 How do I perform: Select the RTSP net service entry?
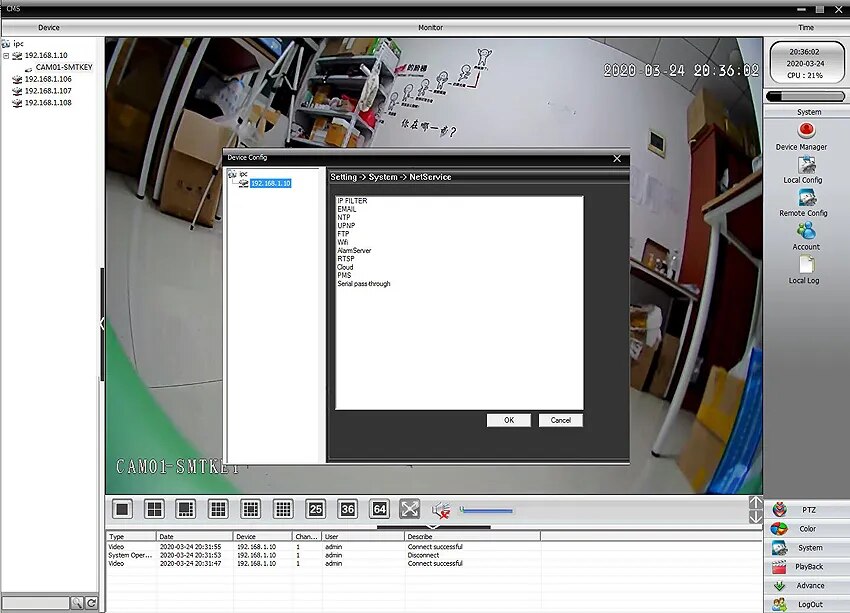(346, 259)
